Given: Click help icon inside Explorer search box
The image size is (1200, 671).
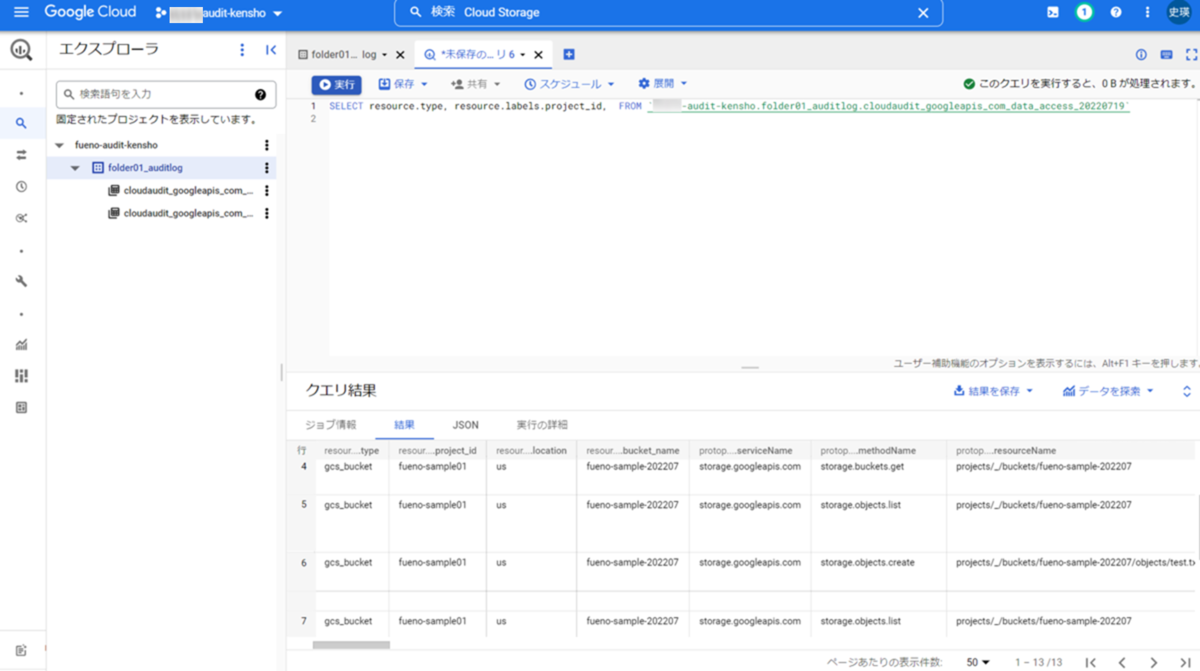Looking at the screenshot, I should [260, 94].
